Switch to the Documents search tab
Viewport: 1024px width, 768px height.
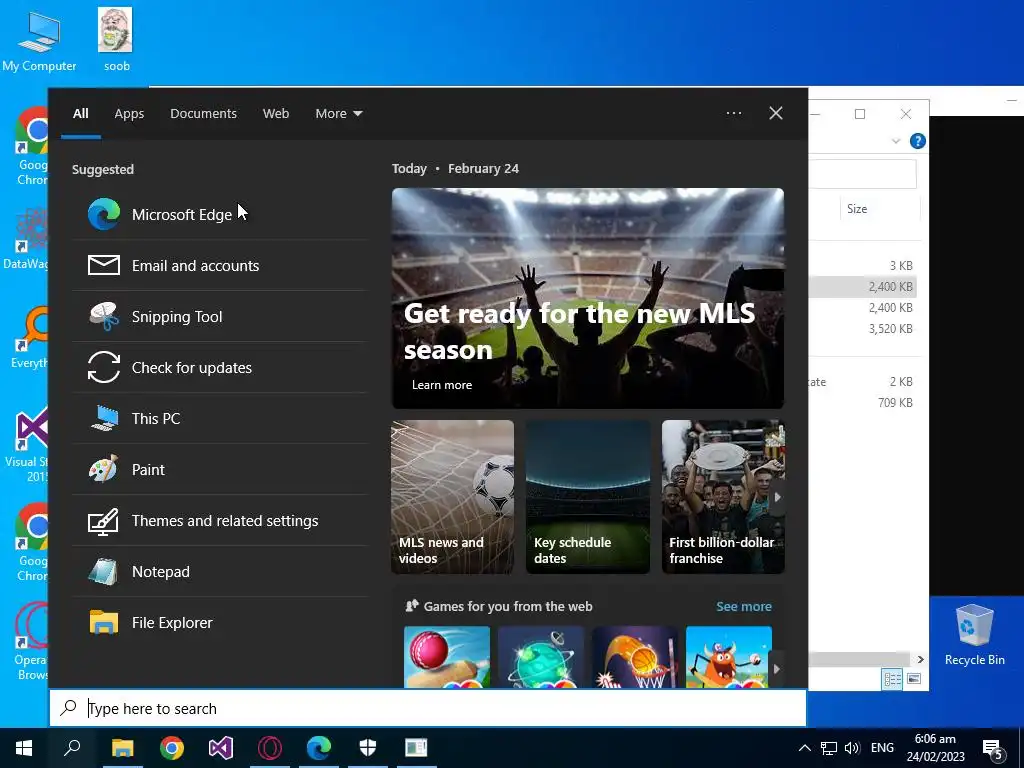point(203,114)
